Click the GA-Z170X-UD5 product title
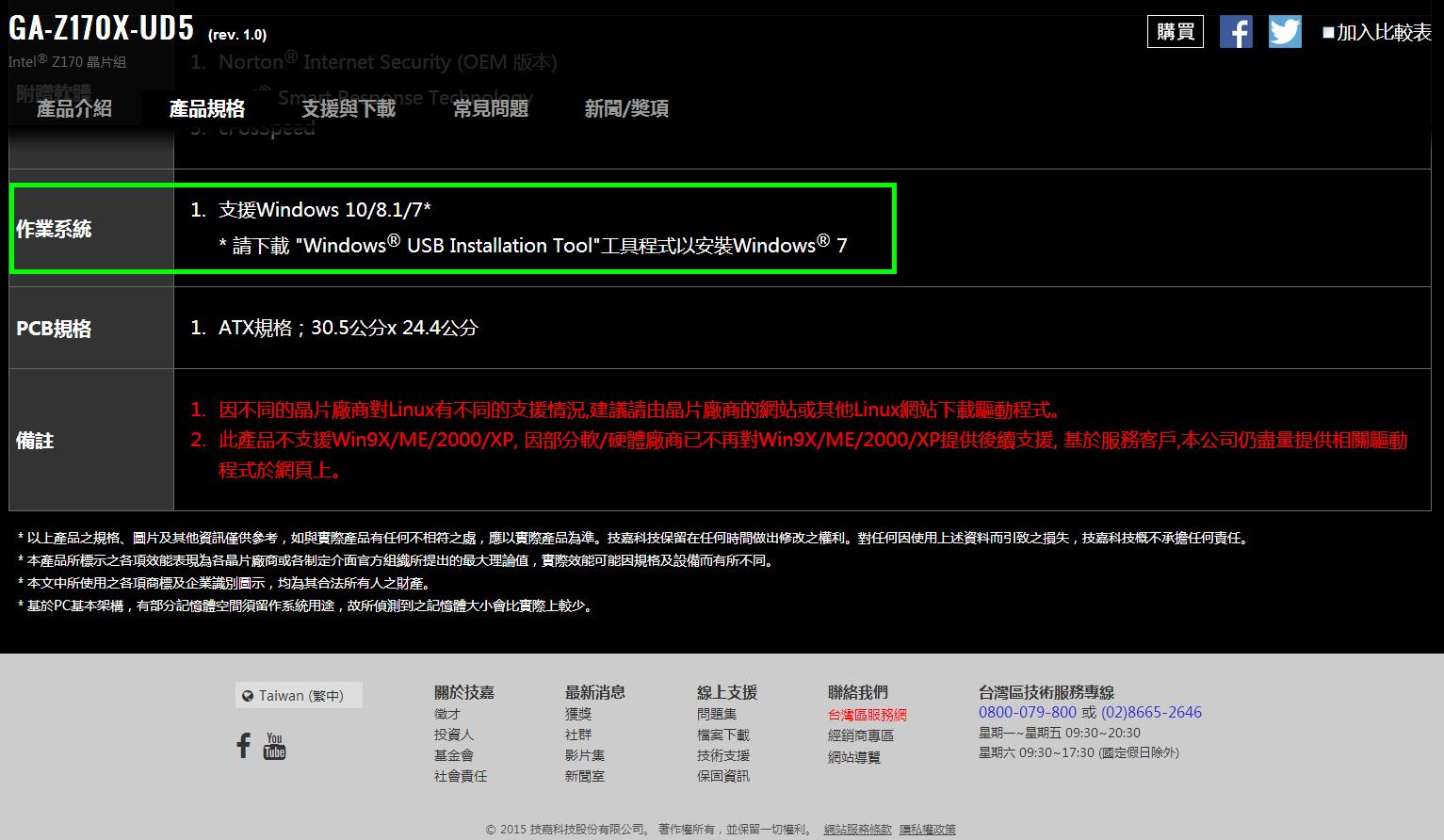The height and width of the screenshot is (840, 1444). point(102,28)
